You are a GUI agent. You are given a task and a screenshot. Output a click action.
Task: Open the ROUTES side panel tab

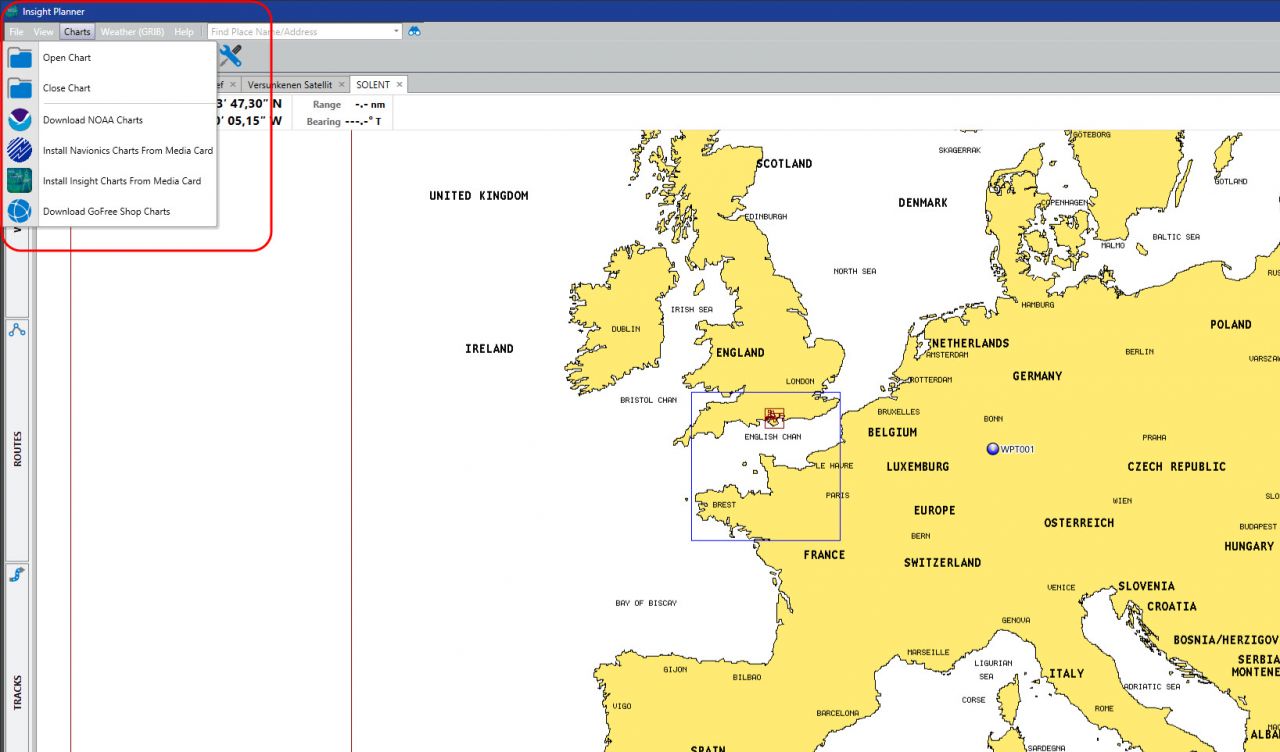click(x=18, y=450)
